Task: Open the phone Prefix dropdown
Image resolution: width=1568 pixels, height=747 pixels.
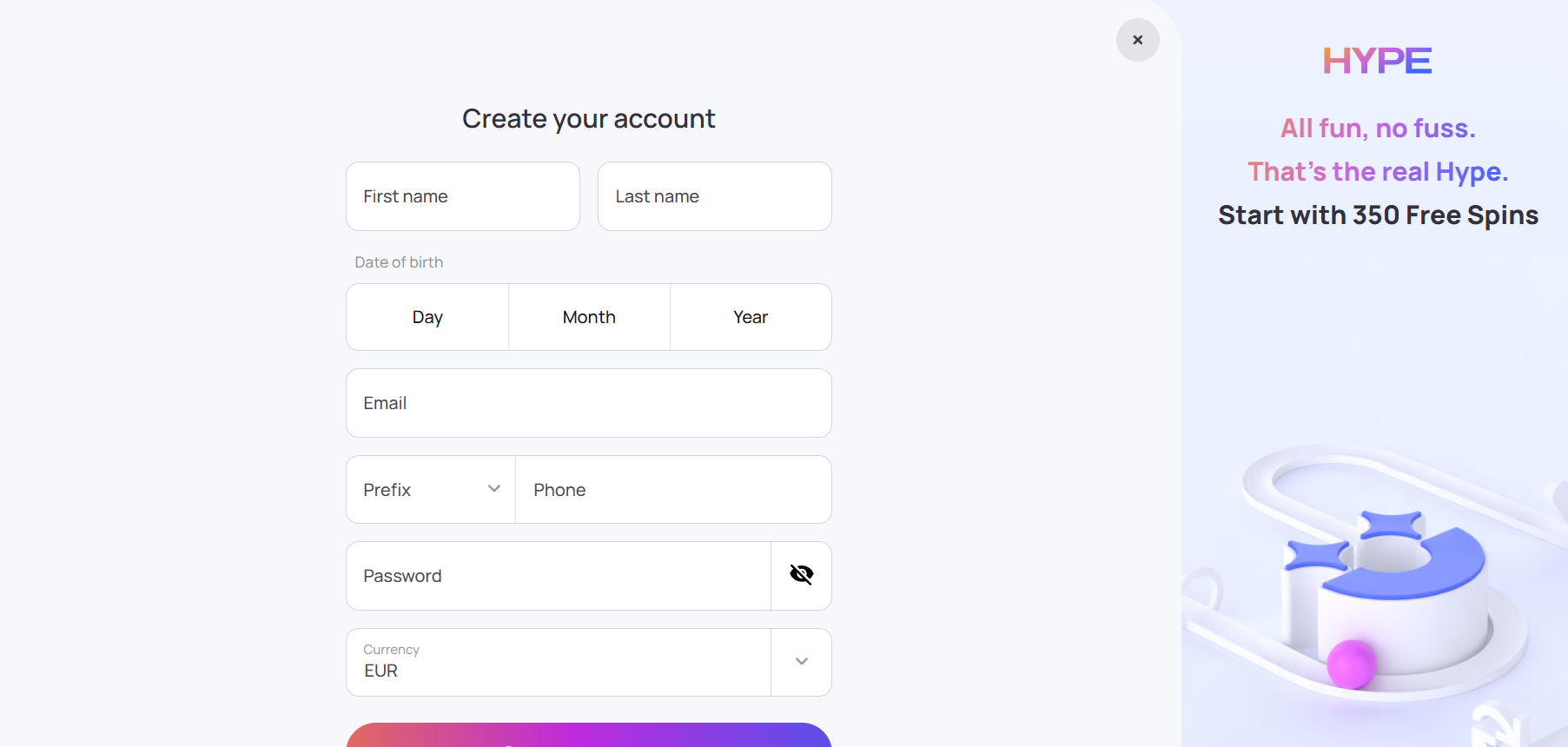Action: coord(431,490)
